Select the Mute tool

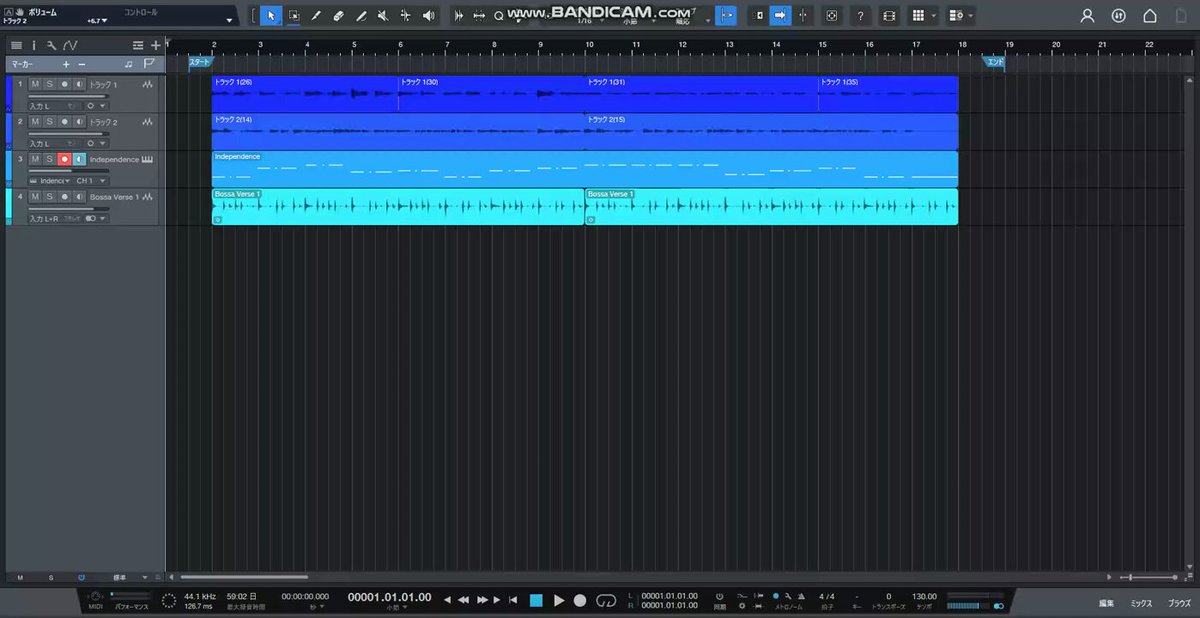pos(383,16)
